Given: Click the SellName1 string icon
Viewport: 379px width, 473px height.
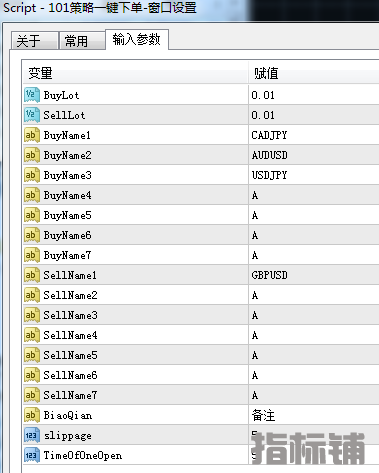Looking at the screenshot, I should click(32, 275).
